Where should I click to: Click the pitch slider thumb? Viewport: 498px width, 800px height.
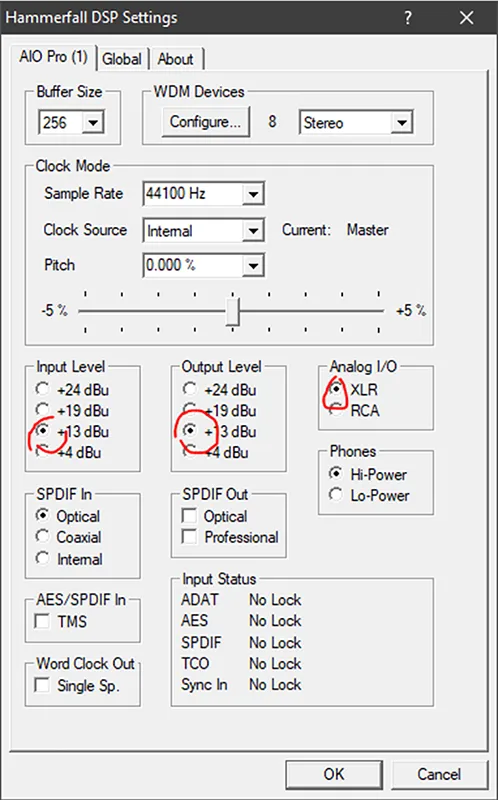pyautogui.click(x=233, y=311)
